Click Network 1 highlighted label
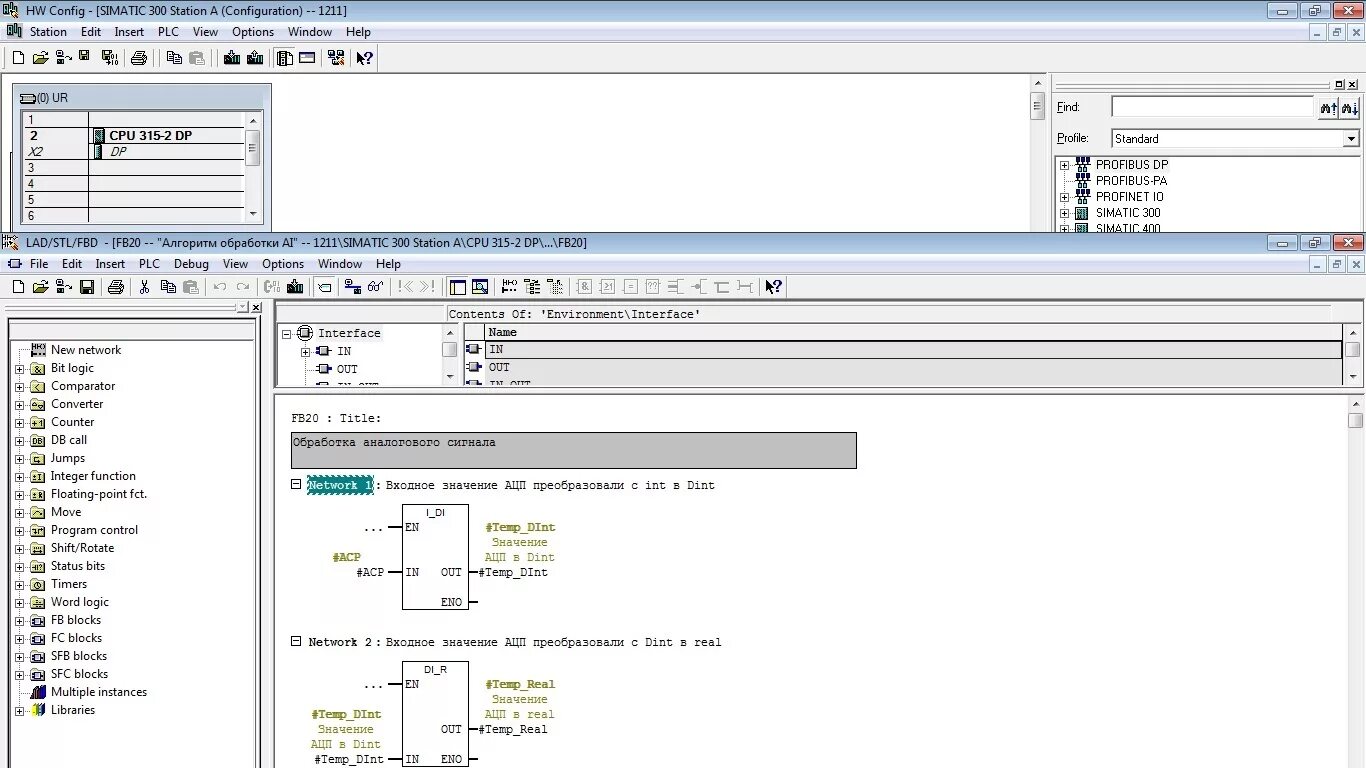 (x=340, y=485)
